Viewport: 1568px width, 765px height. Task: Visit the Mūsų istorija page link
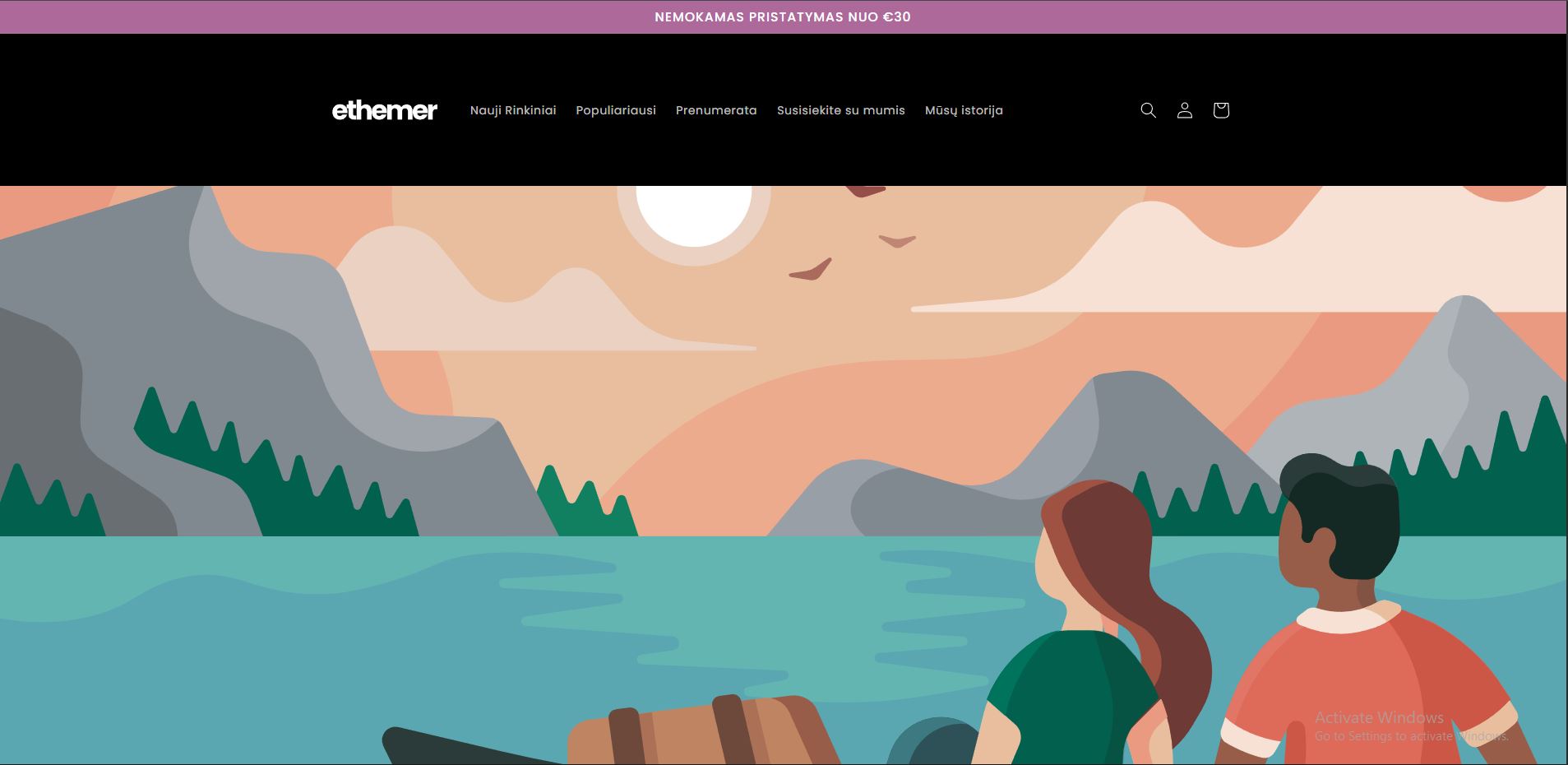click(964, 110)
